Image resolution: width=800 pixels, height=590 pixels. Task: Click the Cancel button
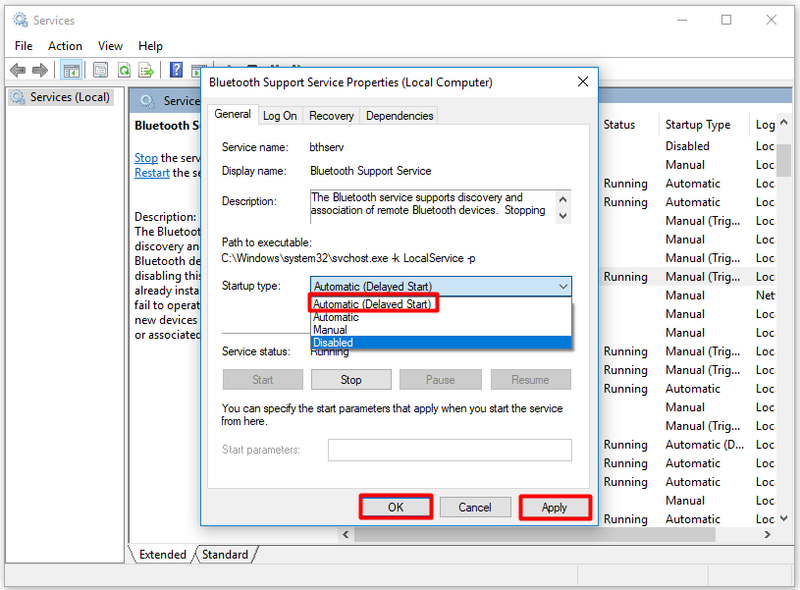coord(475,507)
